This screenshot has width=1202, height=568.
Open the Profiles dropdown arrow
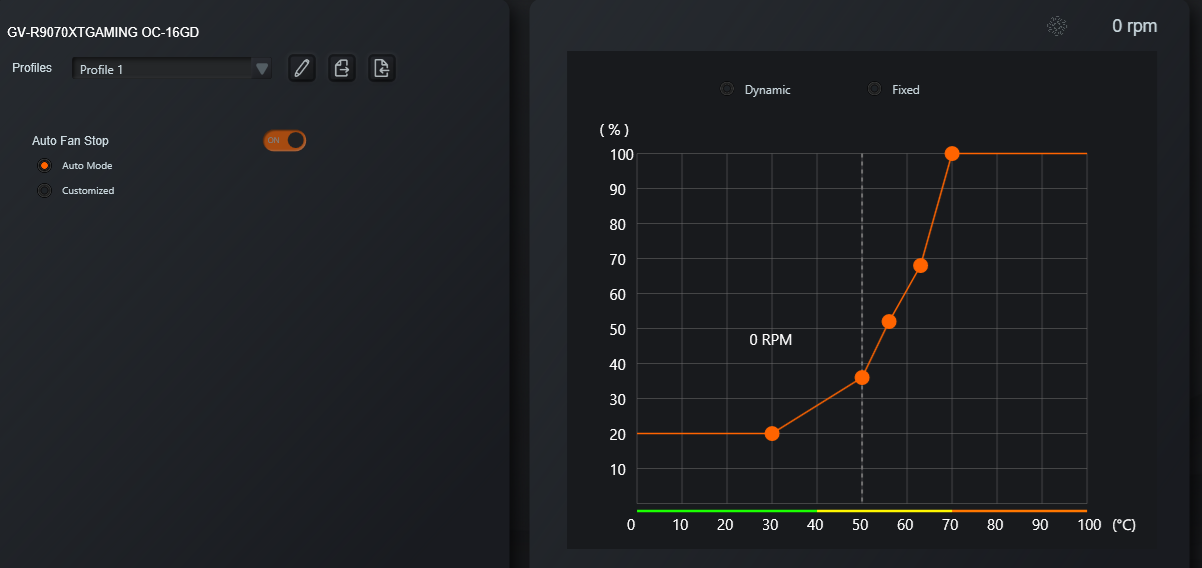pos(262,69)
